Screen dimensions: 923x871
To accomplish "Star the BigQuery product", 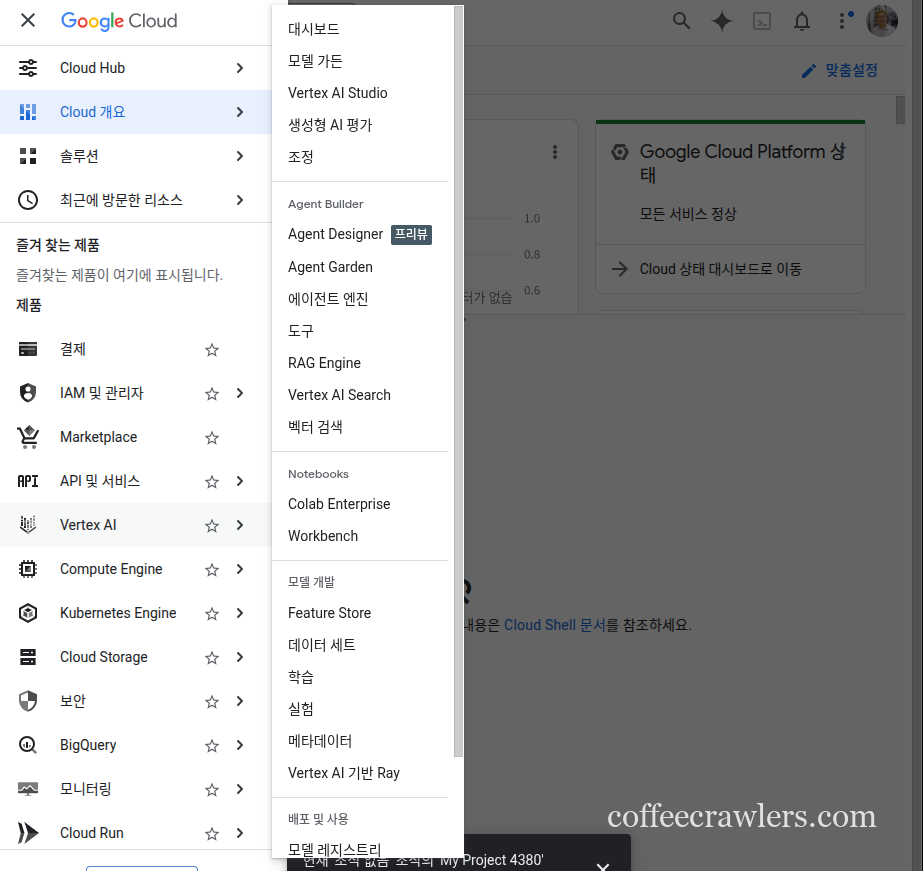I will point(212,746).
